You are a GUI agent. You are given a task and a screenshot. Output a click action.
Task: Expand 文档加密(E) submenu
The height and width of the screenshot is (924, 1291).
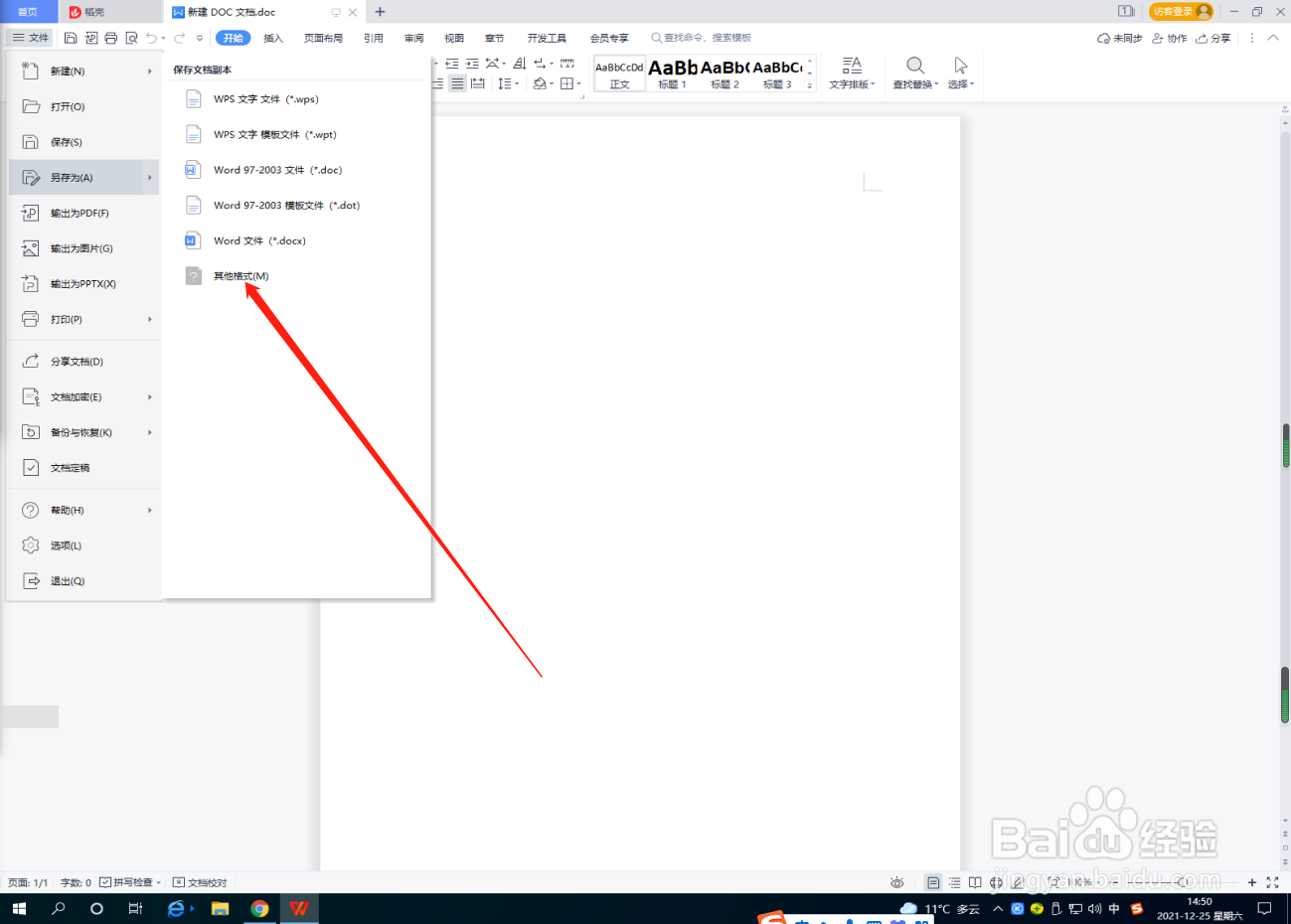[150, 397]
